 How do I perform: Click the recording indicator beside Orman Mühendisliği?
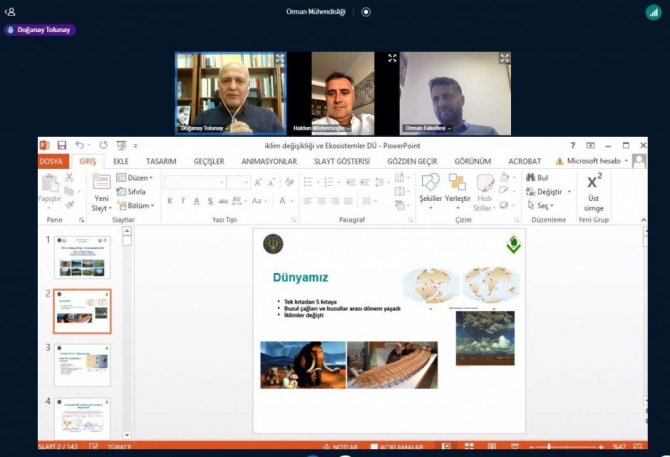[x=366, y=11]
